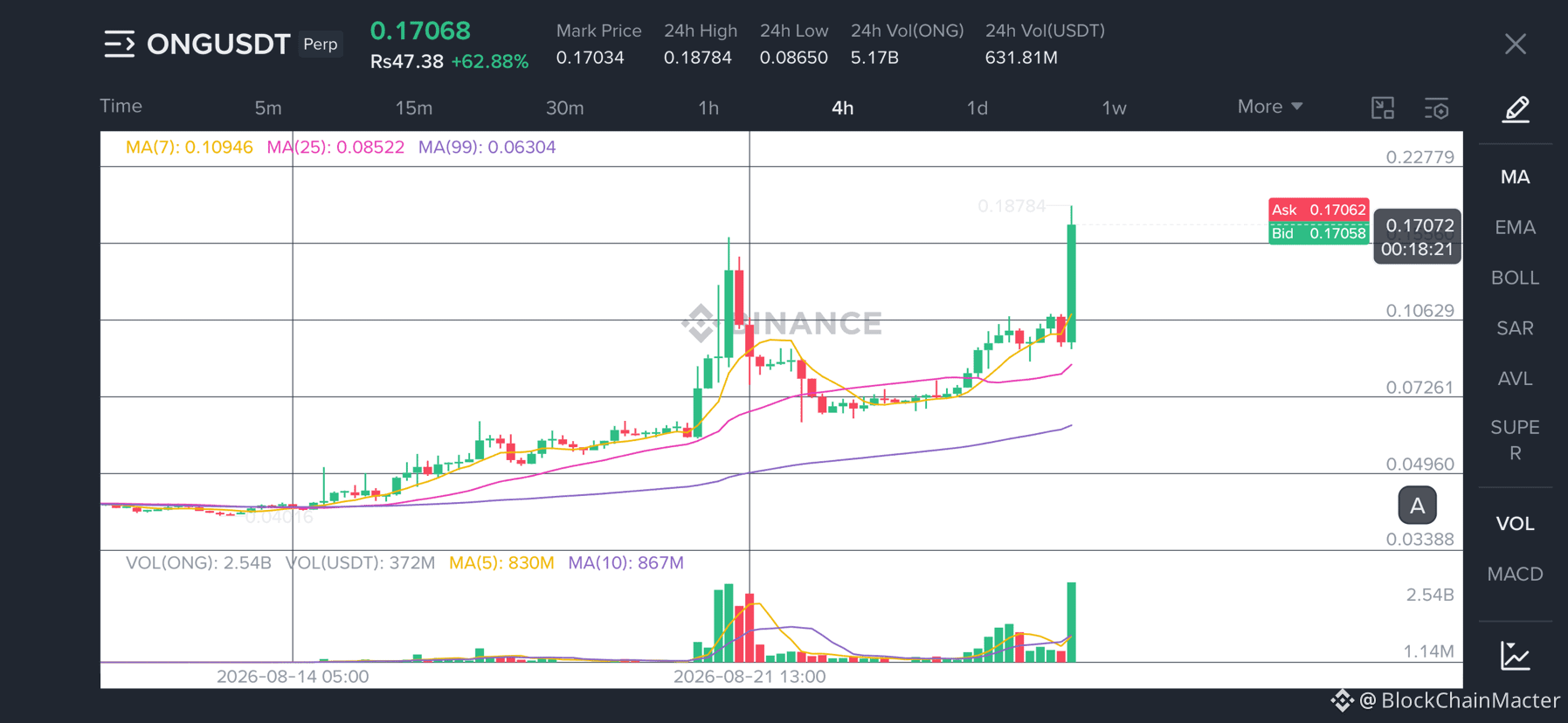Click the VOL(ONG) 2.54B label
Screen dimensions: 1568x723
[198, 563]
